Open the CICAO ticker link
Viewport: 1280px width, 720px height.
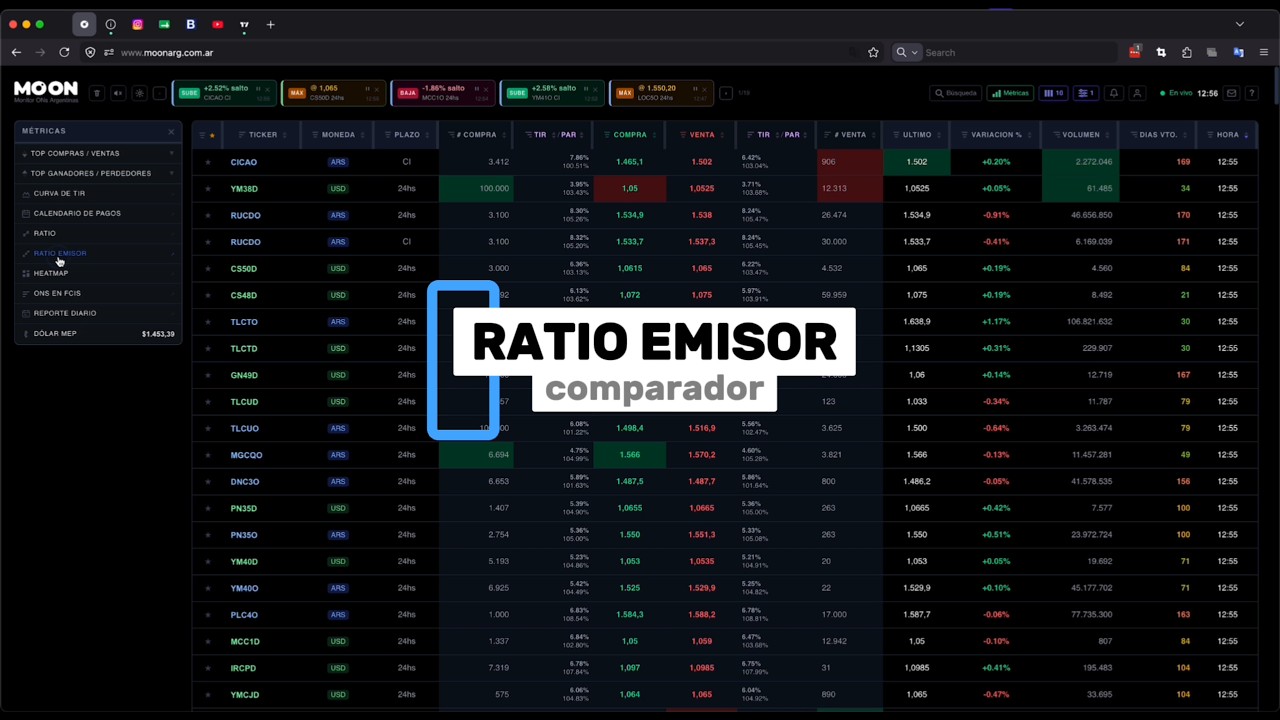tap(243, 162)
